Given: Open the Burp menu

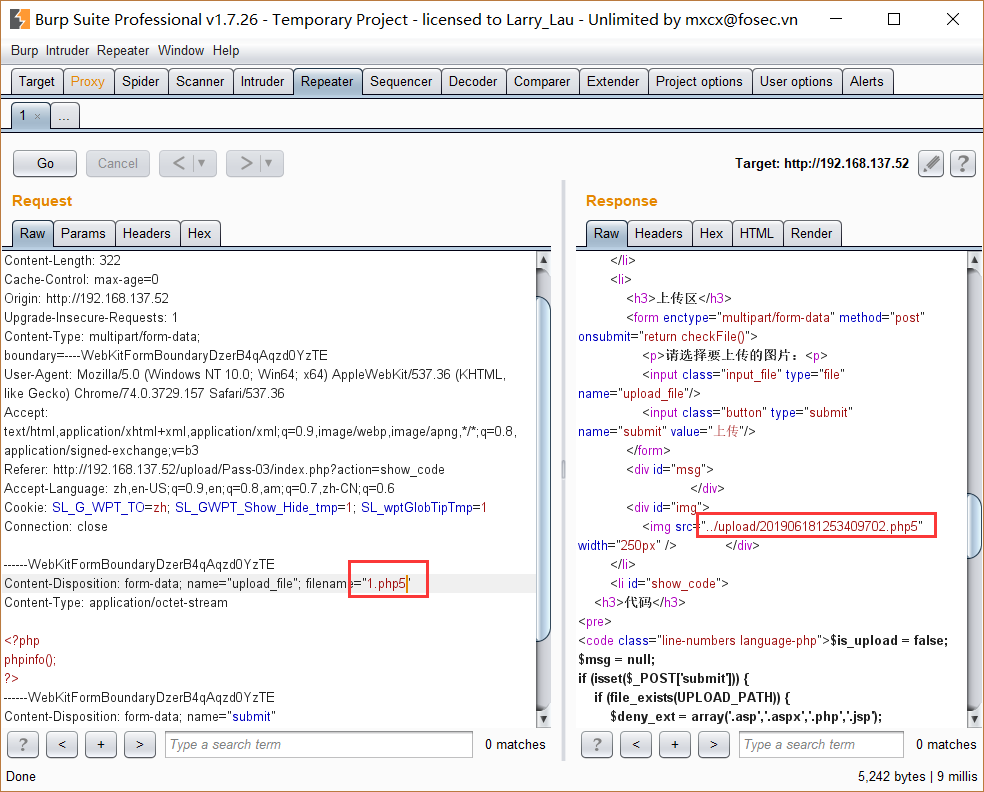Looking at the screenshot, I should click(x=24, y=50).
